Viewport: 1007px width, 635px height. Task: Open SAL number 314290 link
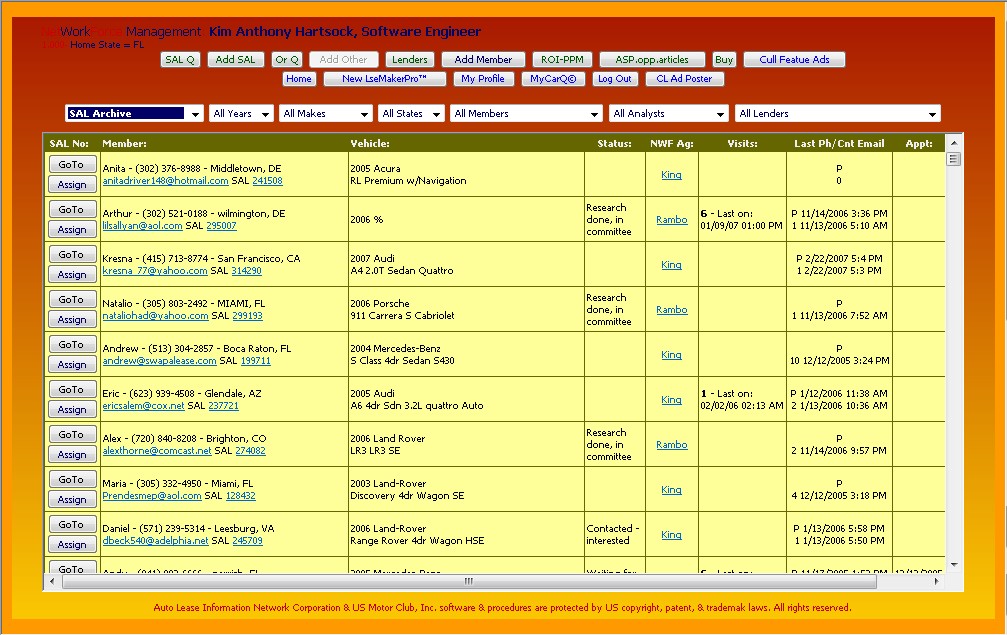tap(247, 271)
